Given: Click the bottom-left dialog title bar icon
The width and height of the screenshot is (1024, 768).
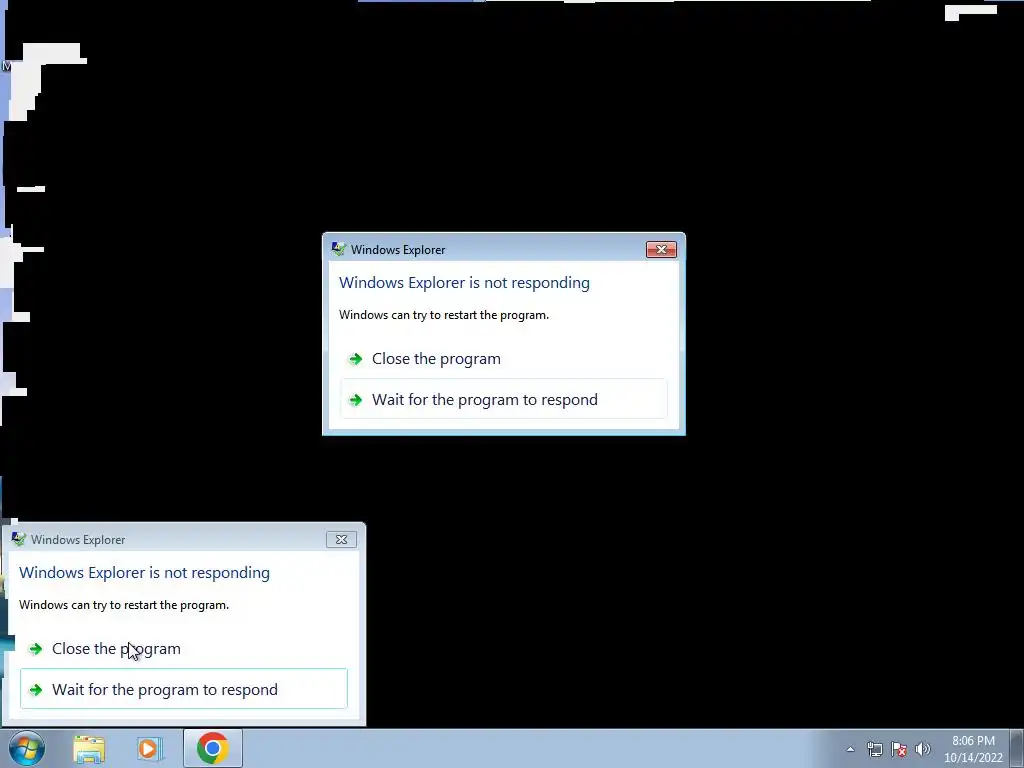Looking at the screenshot, I should [18, 539].
